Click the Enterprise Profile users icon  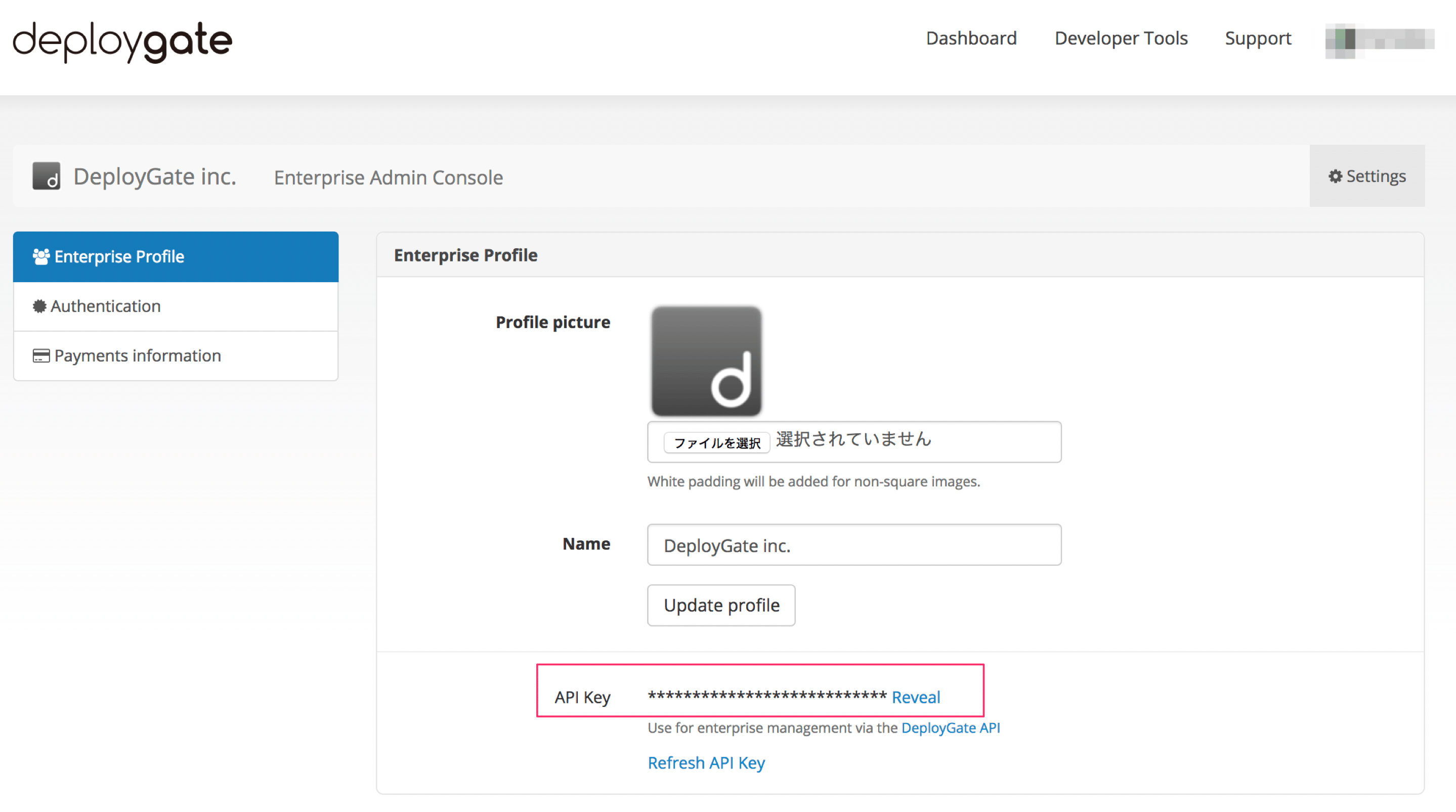[40, 256]
